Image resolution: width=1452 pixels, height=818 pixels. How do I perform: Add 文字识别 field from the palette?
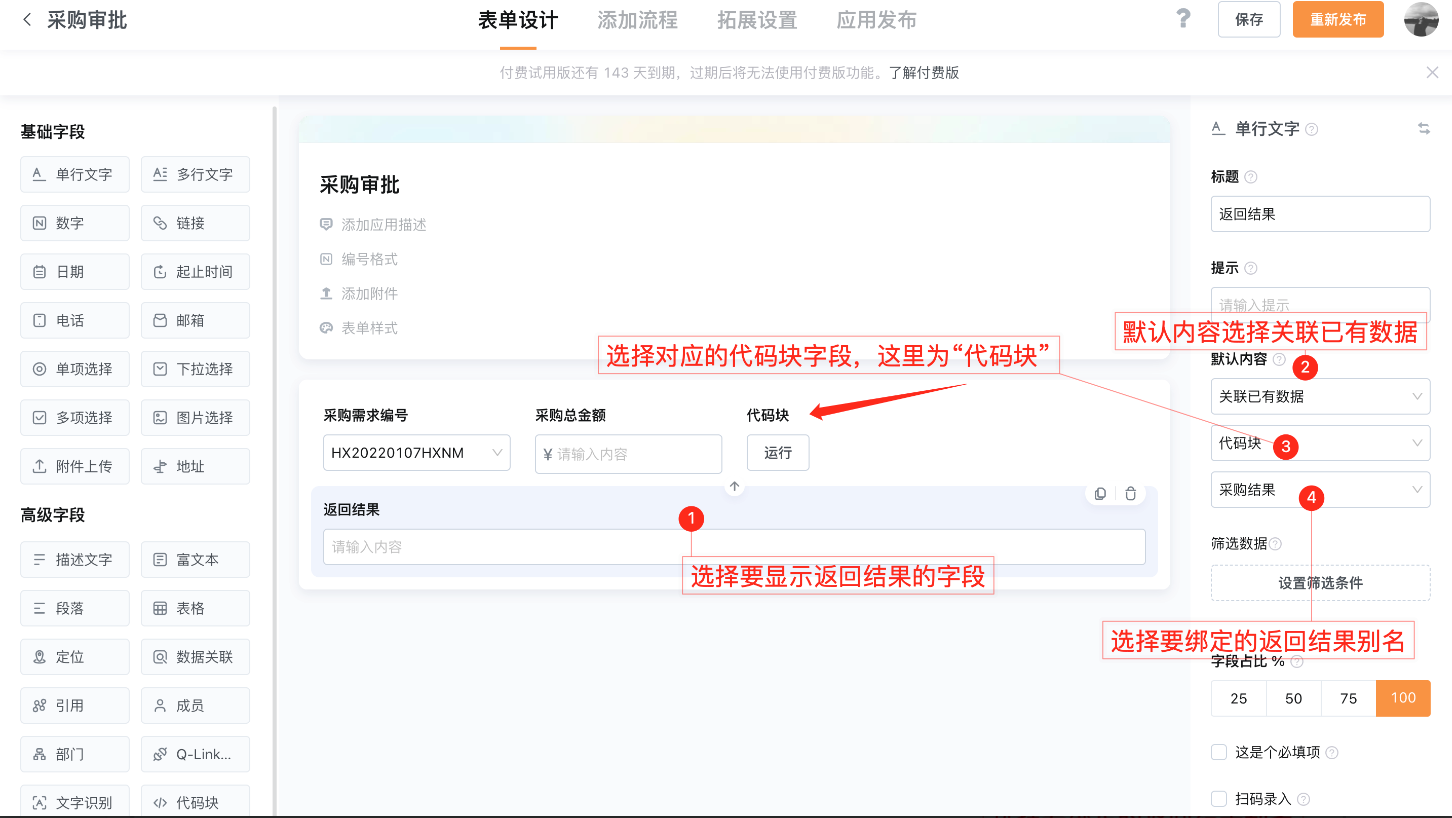(x=75, y=802)
